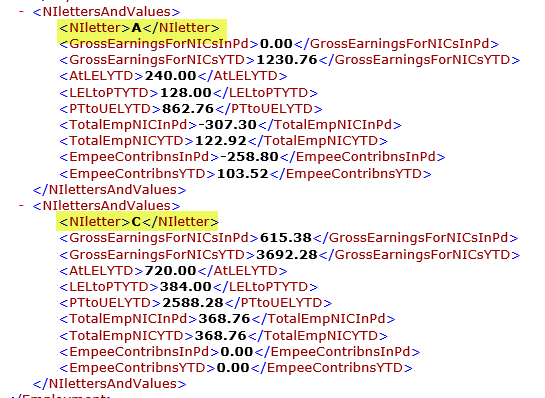Select highlighted NIletter A element
This screenshot has height=398, width=545.
point(139,28)
